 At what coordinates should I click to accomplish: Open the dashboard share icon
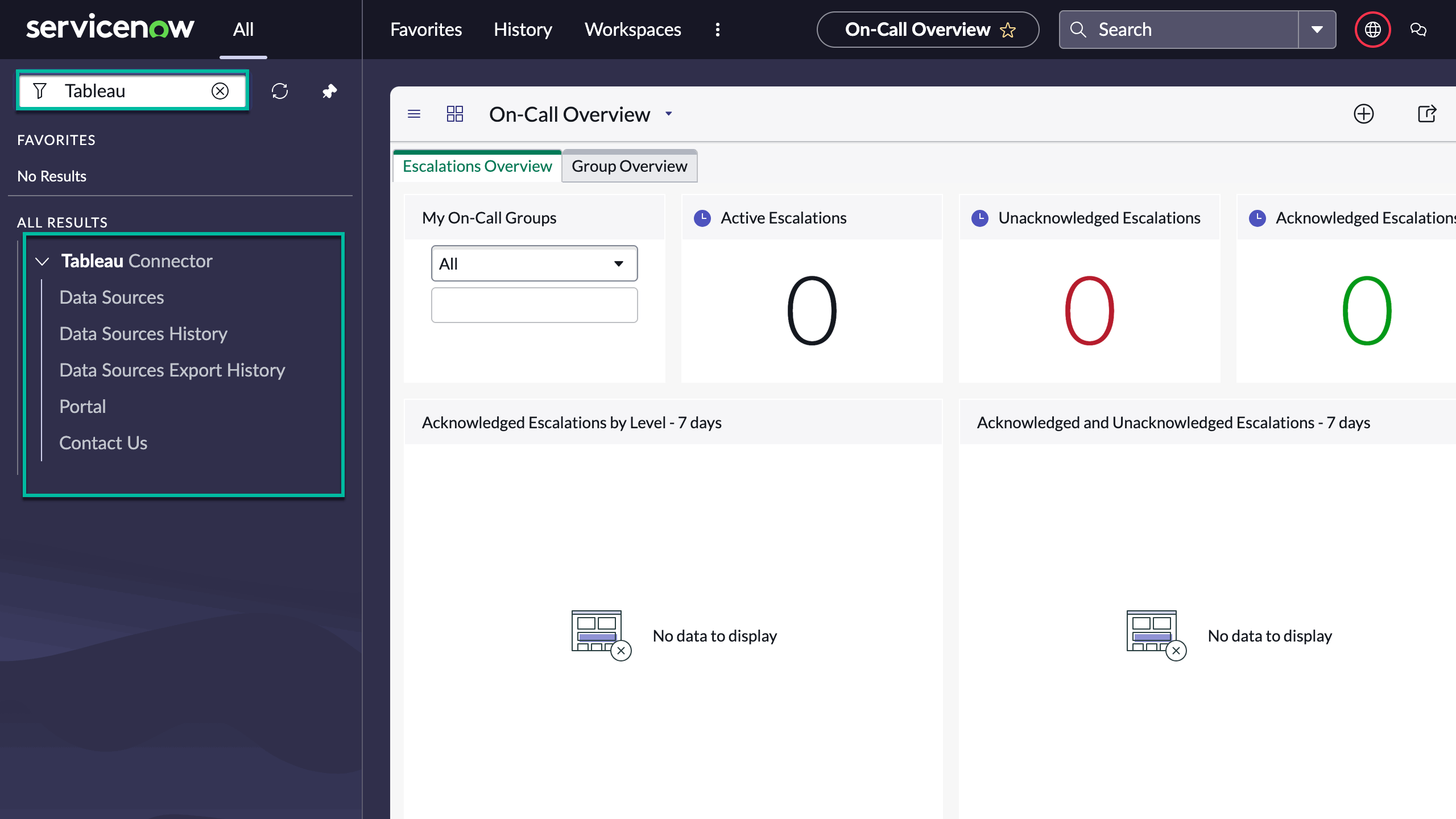point(1428,114)
